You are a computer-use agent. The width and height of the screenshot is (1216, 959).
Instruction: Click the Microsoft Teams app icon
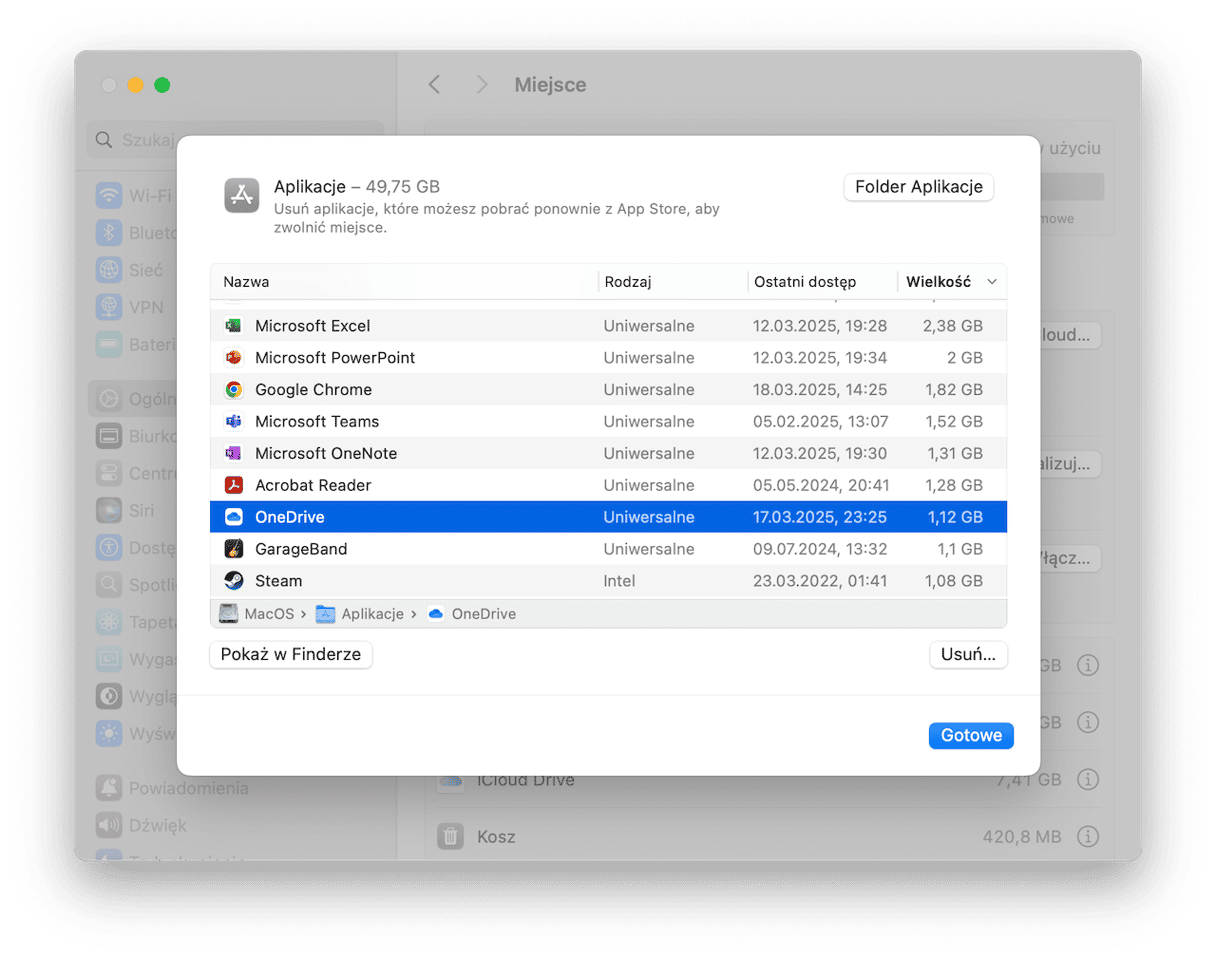pyautogui.click(x=233, y=422)
